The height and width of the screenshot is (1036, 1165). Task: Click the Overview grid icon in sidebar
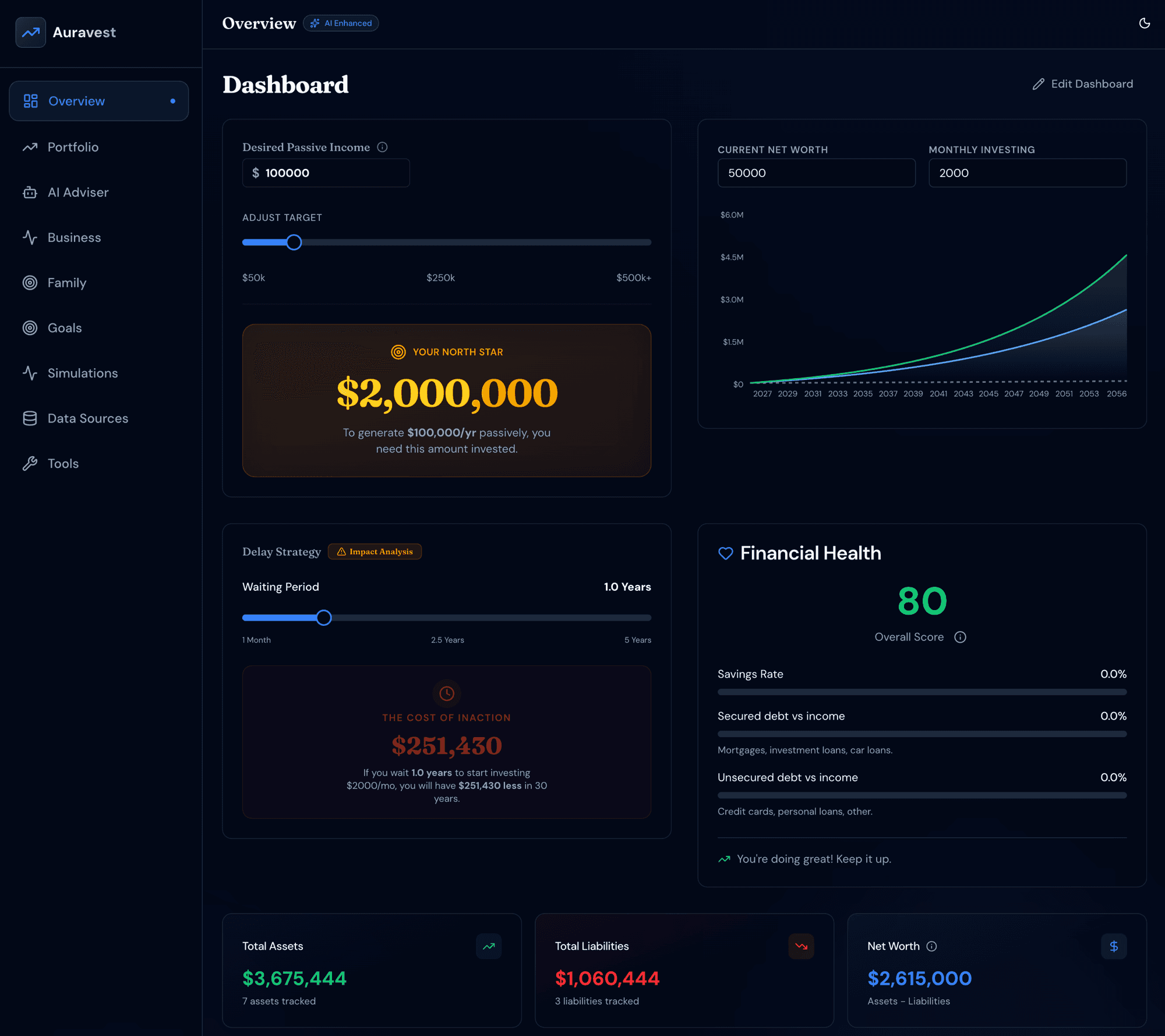(x=30, y=101)
